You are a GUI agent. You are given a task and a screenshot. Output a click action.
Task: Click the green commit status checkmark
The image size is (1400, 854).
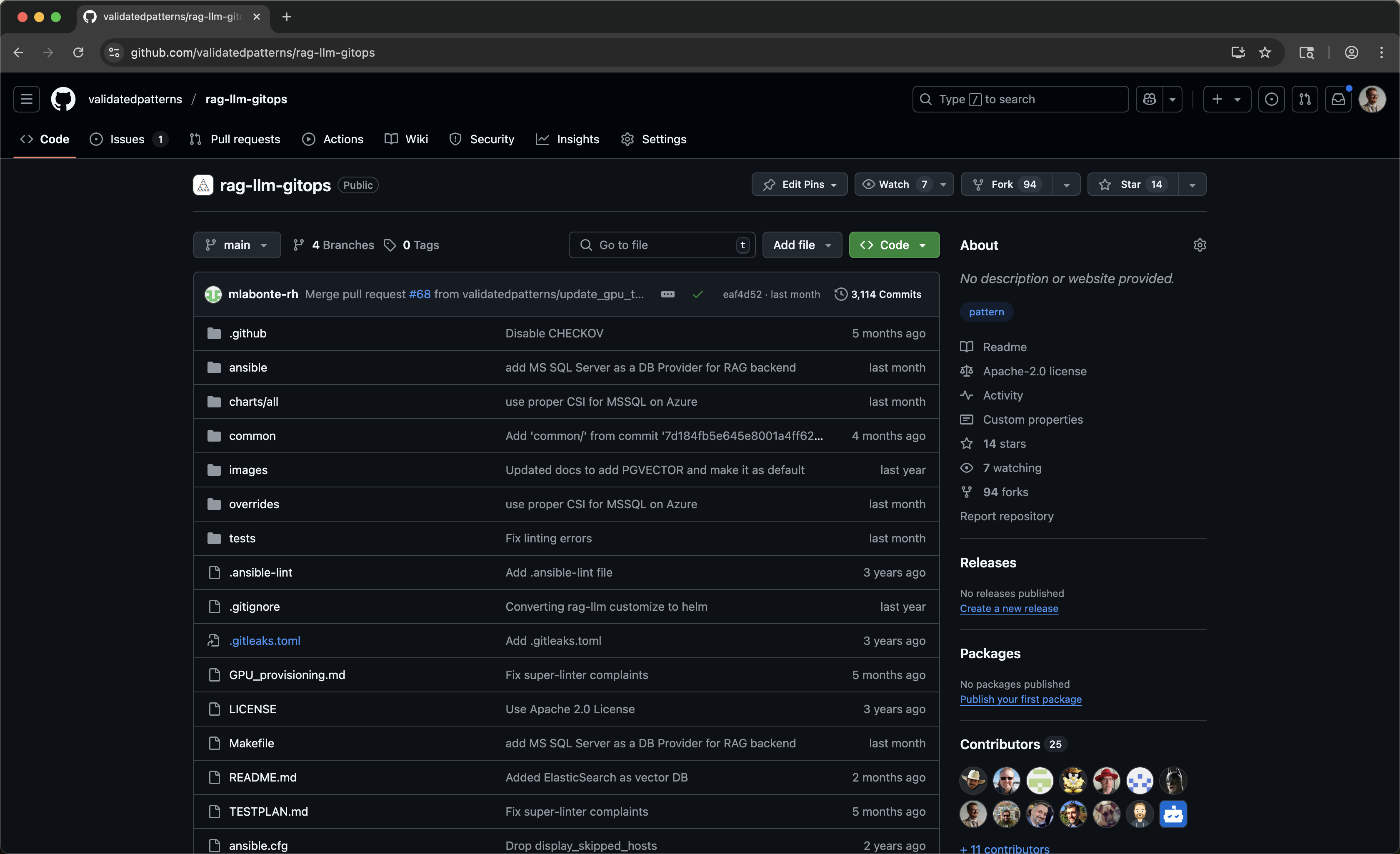coord(698,295)
